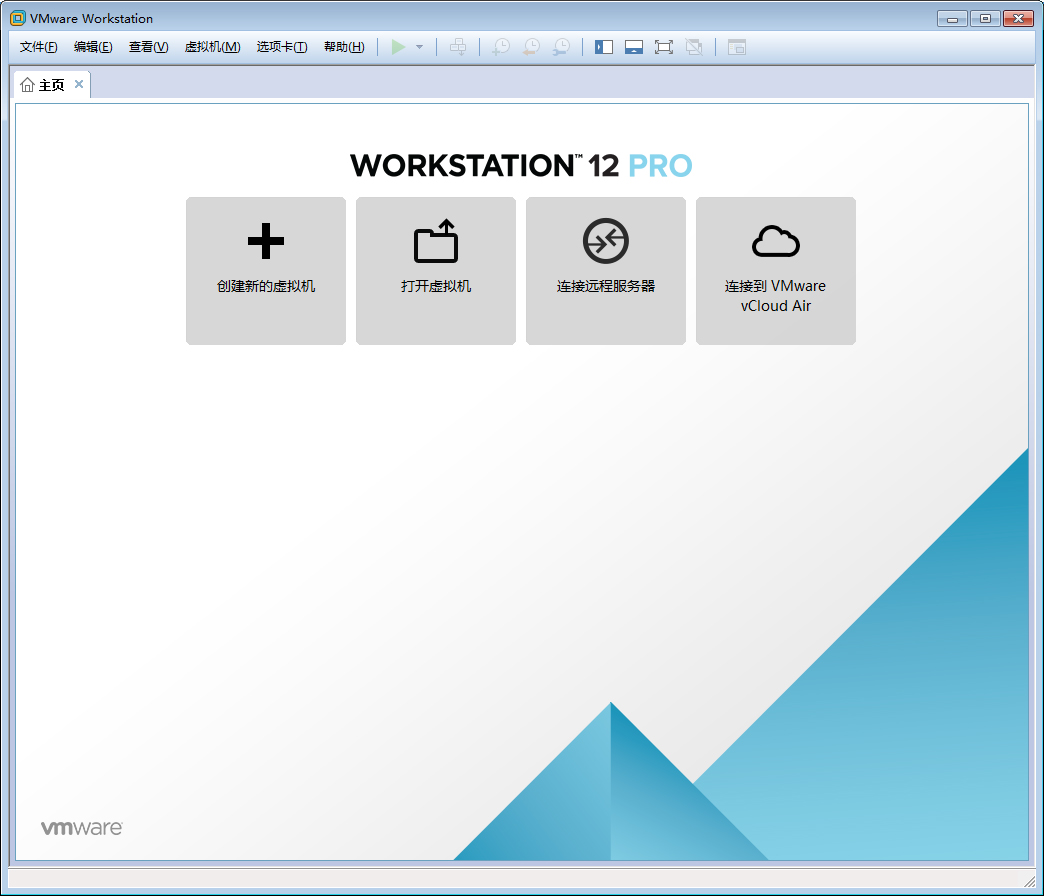Click 创建新的虚拟机 tile
Viewport: 1044px width, 896px height.
[x=265, y=271]
